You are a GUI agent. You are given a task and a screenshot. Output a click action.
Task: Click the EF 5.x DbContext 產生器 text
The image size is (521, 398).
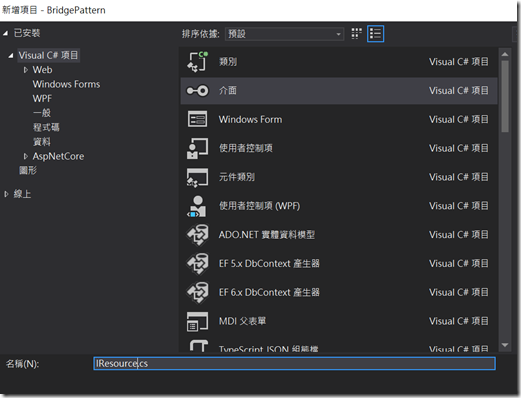coord(269,264)
